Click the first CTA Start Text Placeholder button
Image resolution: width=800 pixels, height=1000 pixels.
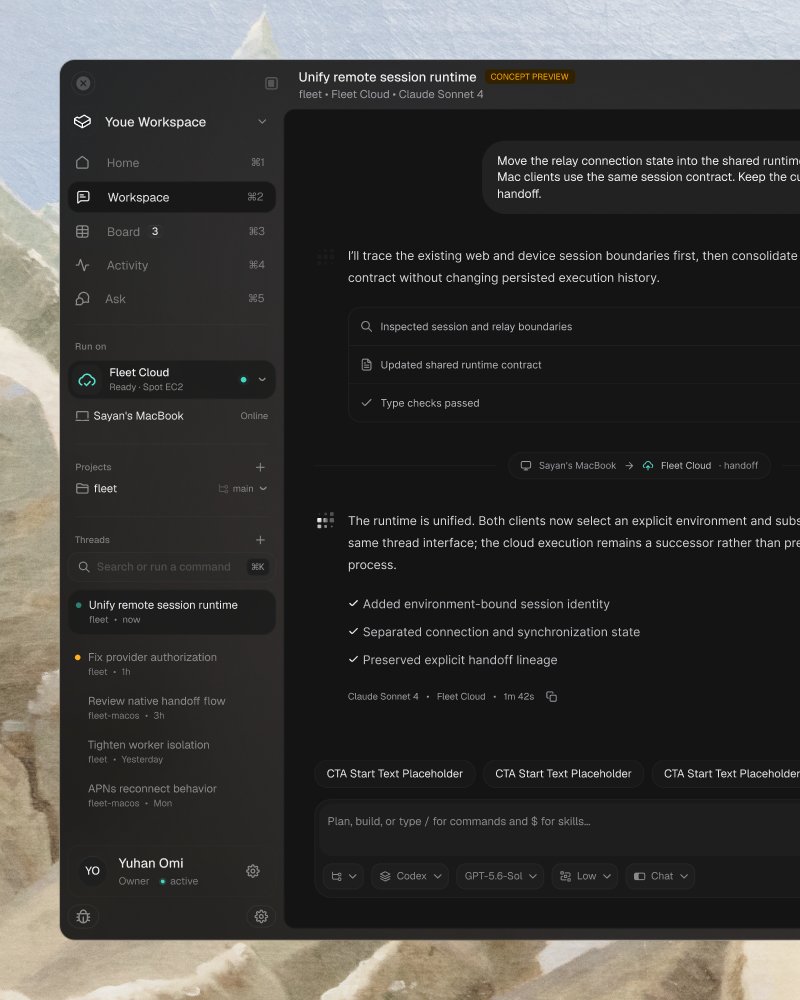tap(395, 774)
